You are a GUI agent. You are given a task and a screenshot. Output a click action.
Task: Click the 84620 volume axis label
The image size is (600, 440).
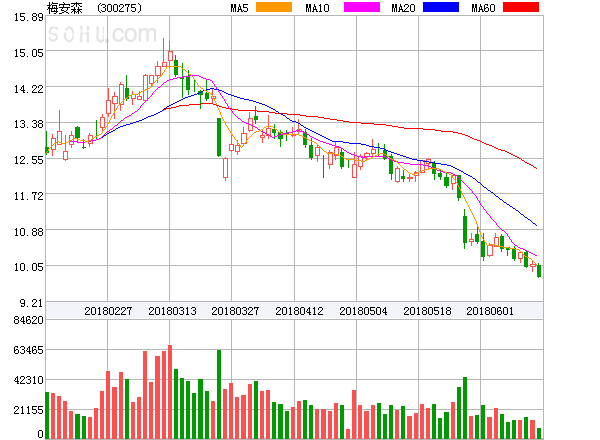tap(29, 320)
